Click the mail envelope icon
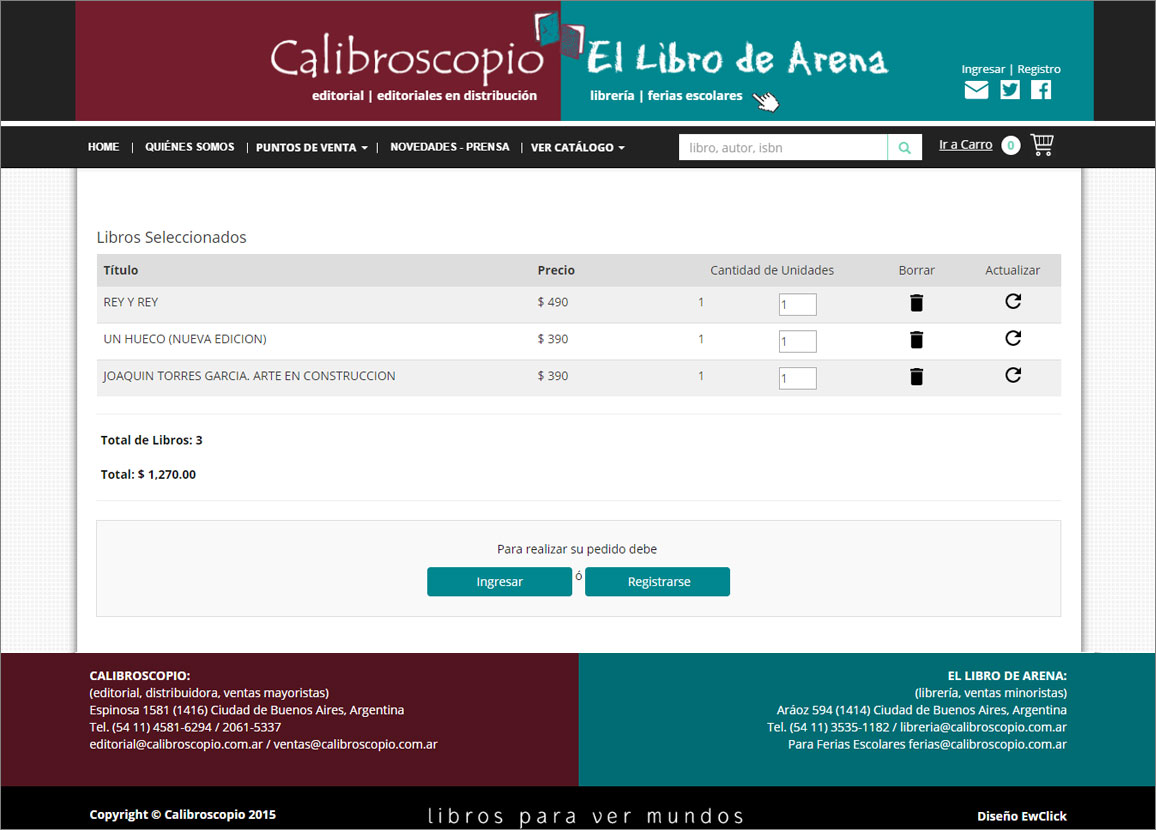Screen dimensions: 1156x830 click(976, 90)
